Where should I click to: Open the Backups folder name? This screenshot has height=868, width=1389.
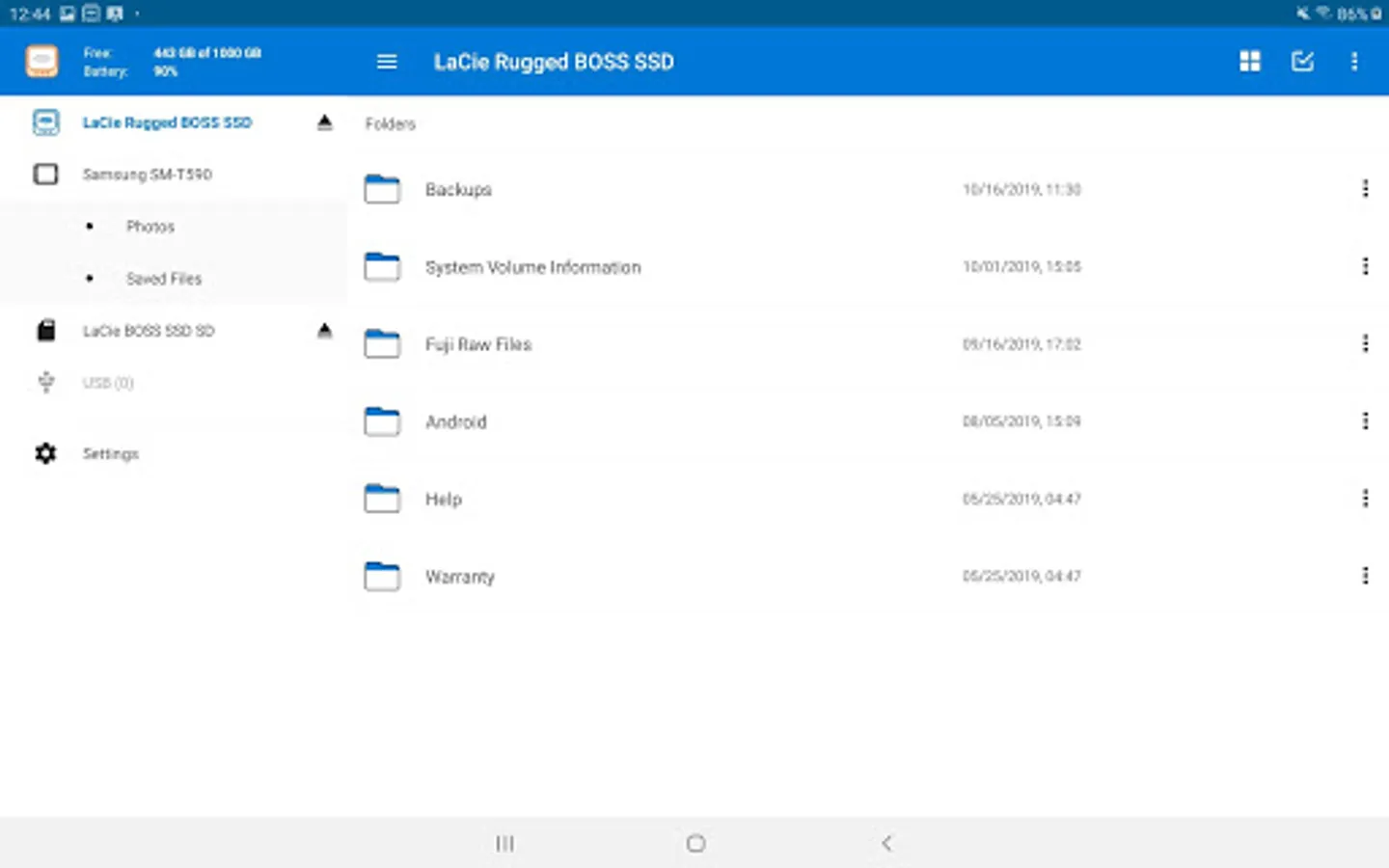(x=458, y=189)
